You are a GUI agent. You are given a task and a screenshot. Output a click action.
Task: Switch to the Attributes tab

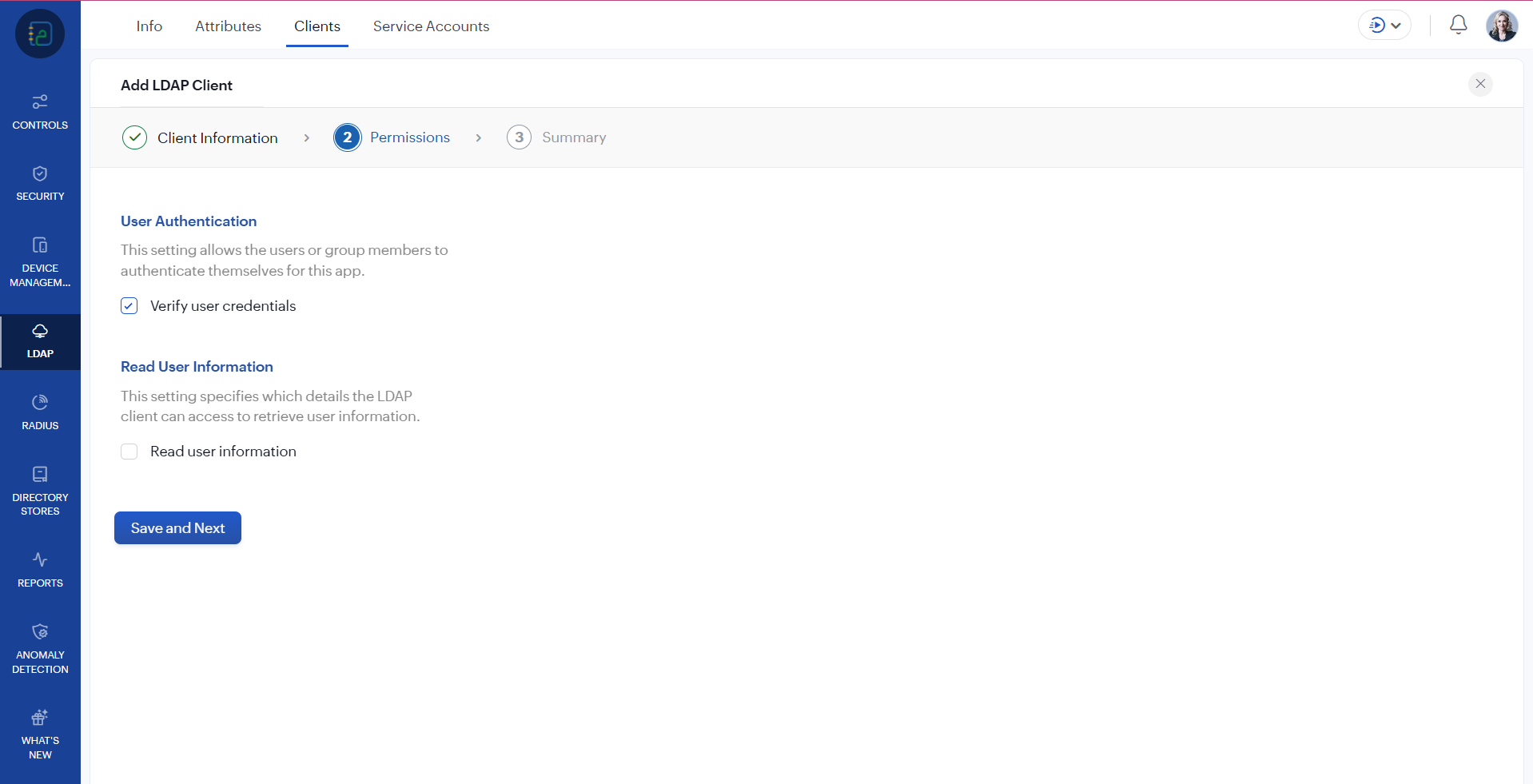pos(229,26)
